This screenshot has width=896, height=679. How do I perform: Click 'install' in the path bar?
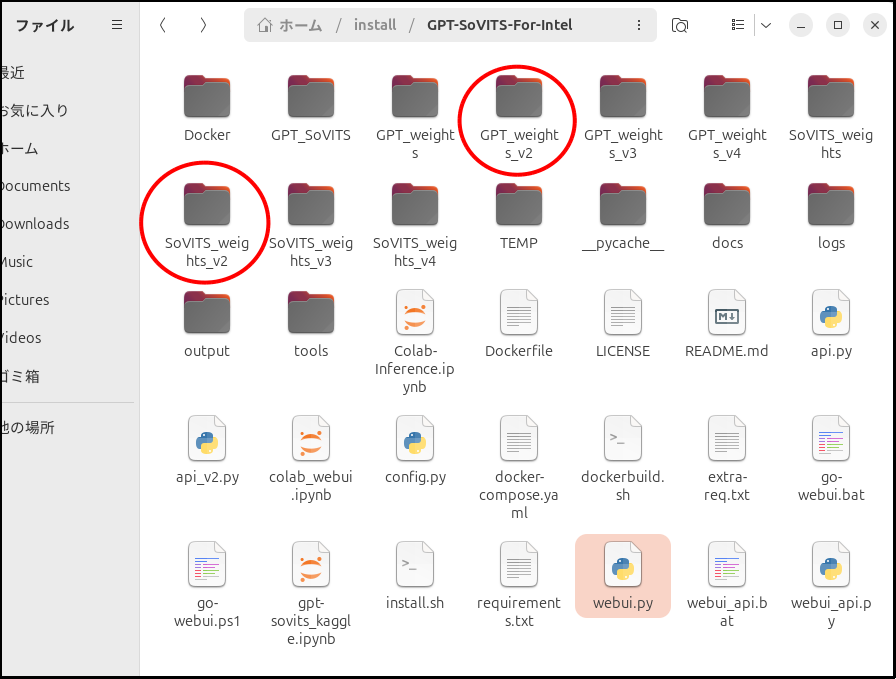pyautogui.click(x=375, y=25)
